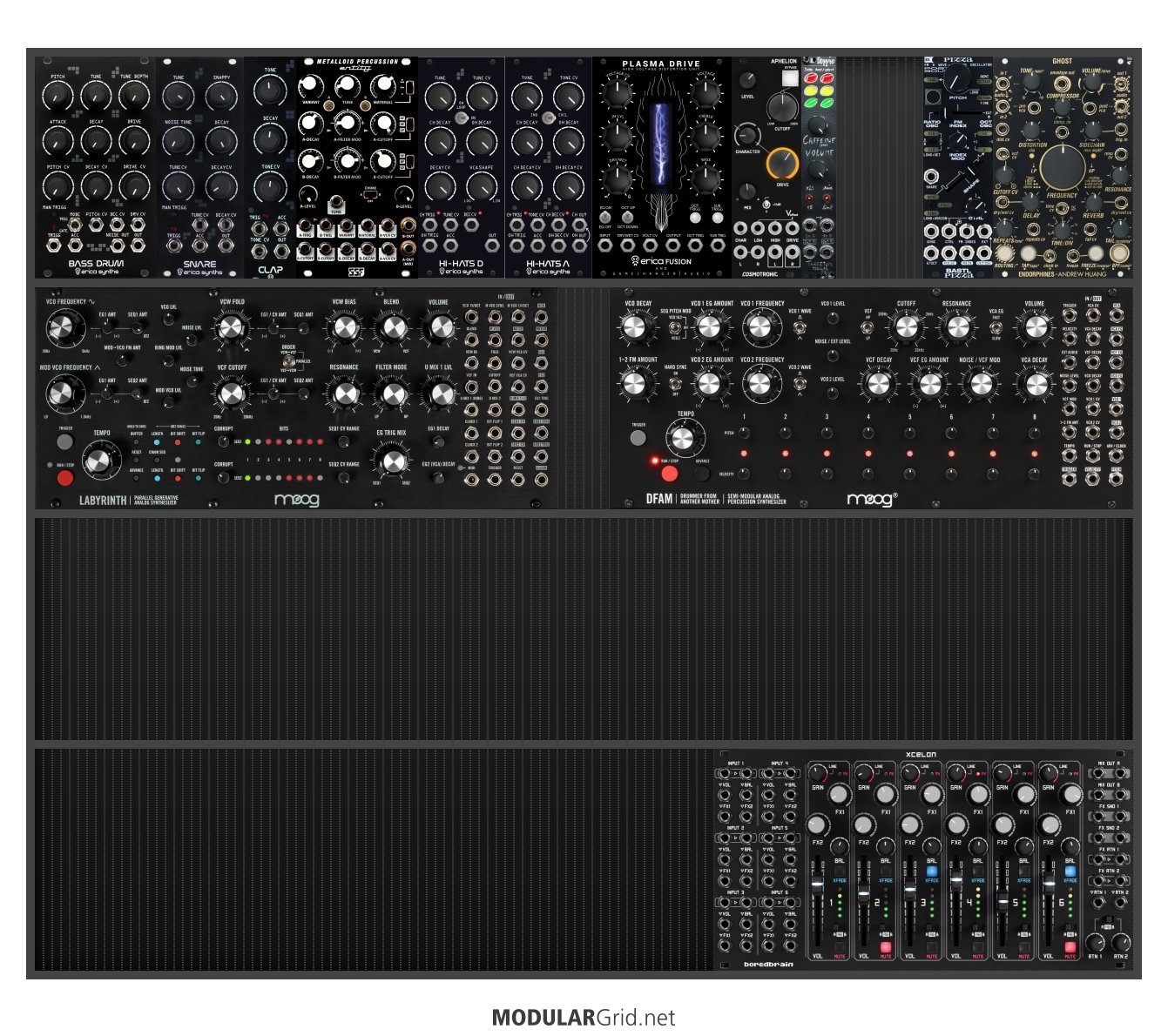1168x1036 pixels.
Task: Click the Out jack on Bass Drum module
Action: (138, 246)
